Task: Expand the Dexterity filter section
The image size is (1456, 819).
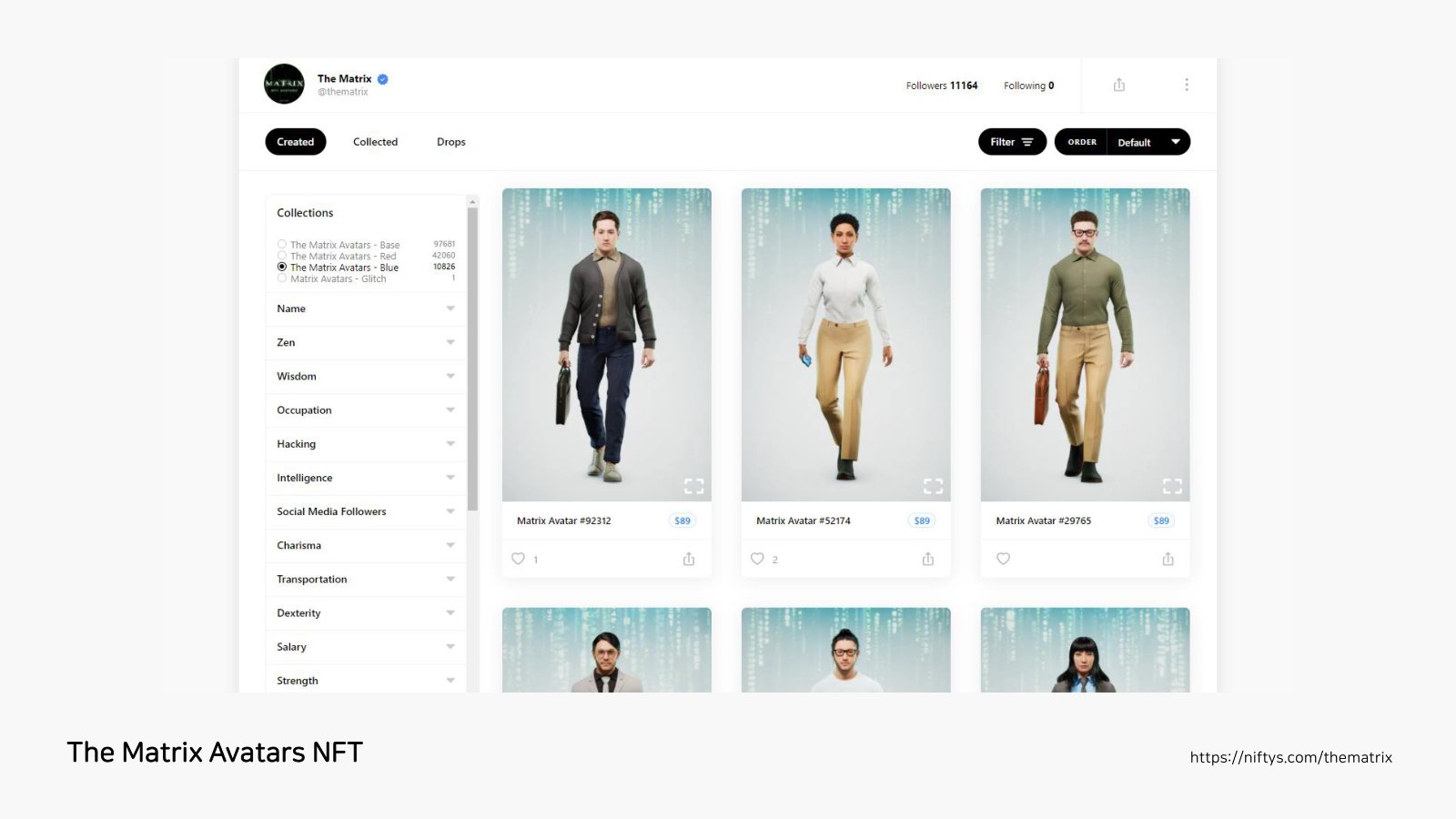Action: point(366,613)
